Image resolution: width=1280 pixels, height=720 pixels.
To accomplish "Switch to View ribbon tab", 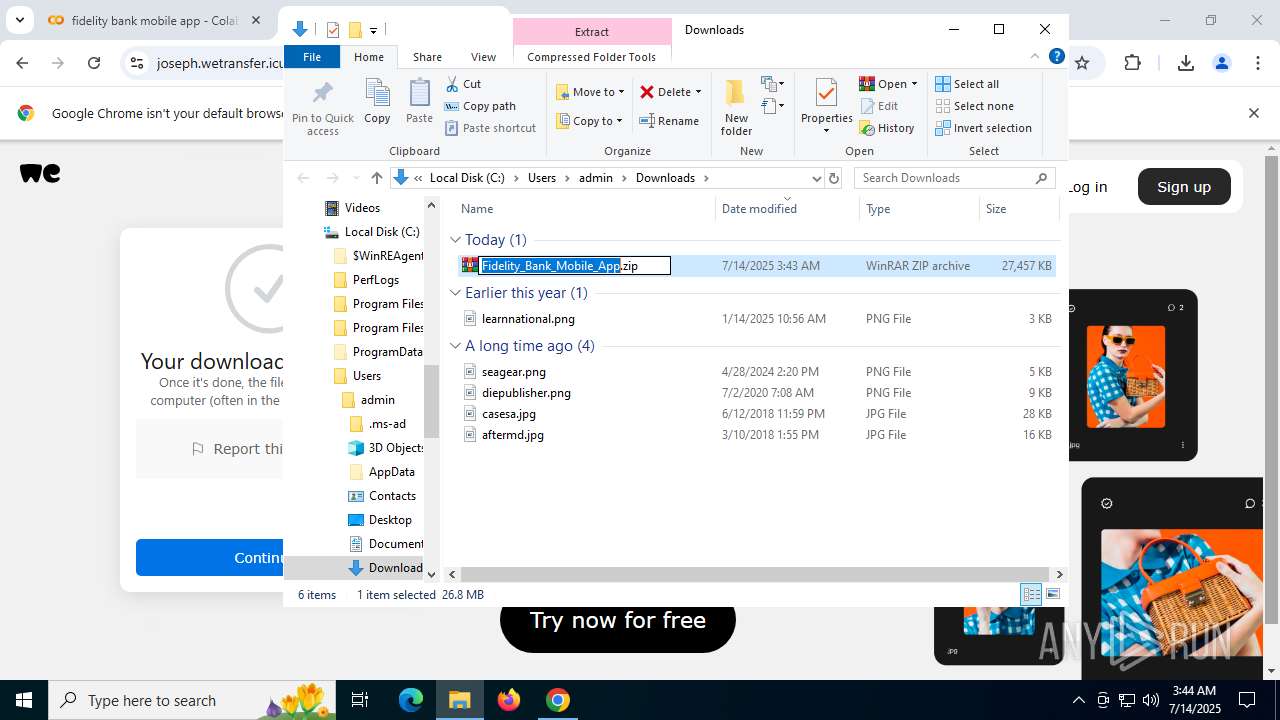I will click(483, 57).
